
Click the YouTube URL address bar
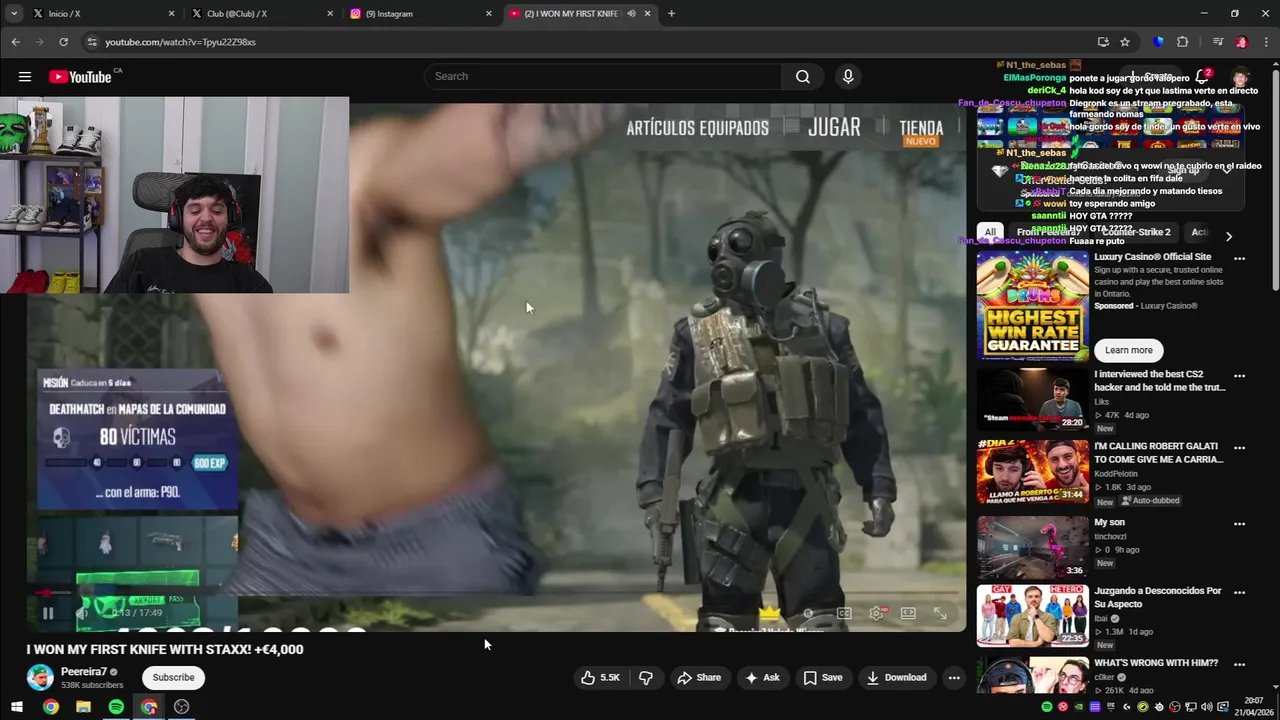tap(590, 42)
